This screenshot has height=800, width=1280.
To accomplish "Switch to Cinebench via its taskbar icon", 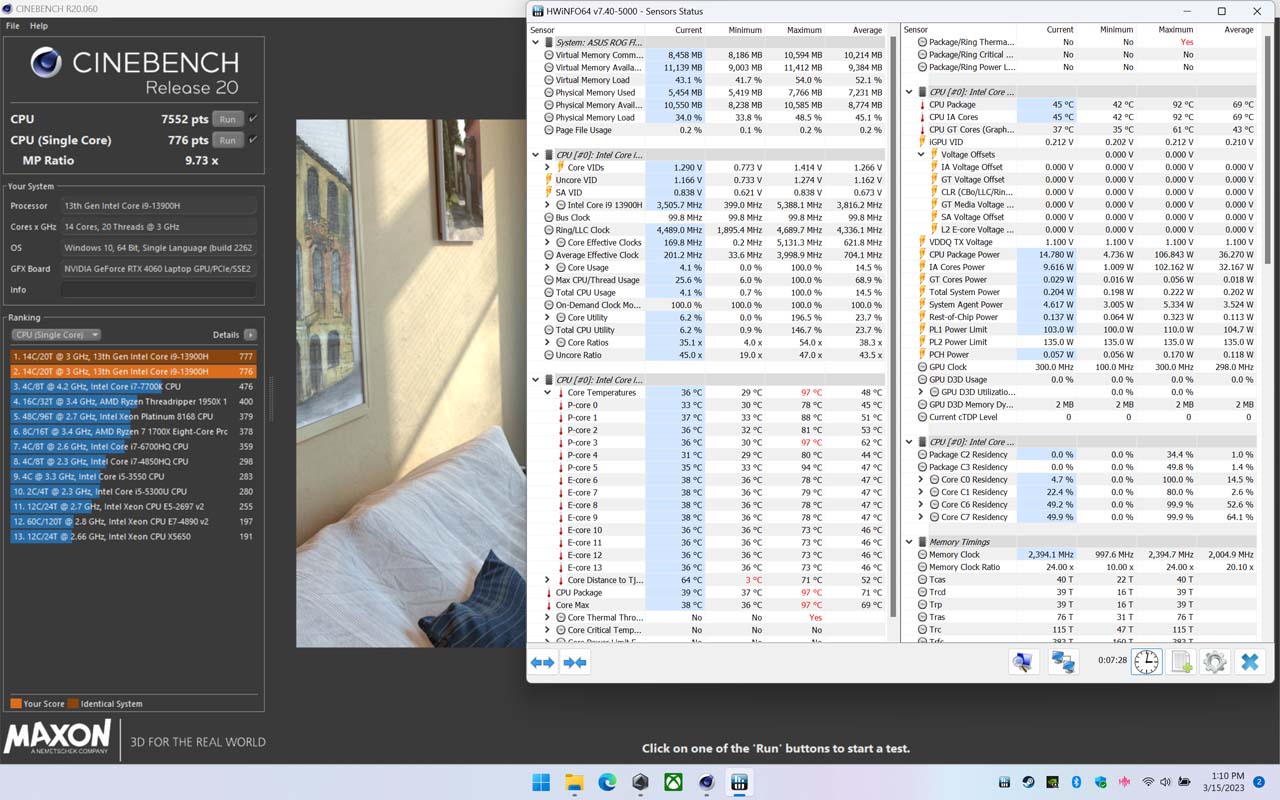I will [x=706, y=782].
